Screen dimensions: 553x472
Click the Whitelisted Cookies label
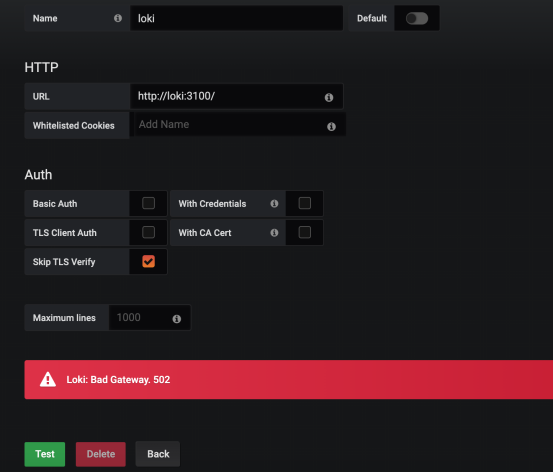73,126
